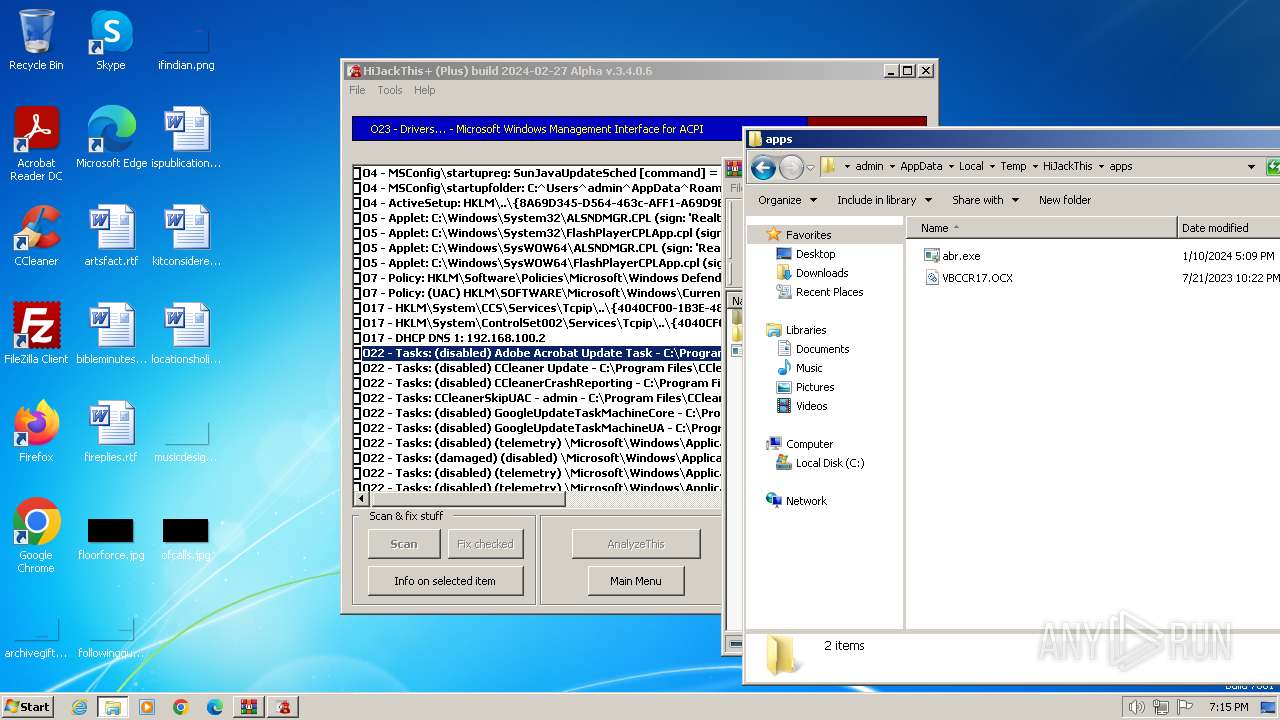Go back in the apps Explorer window

coord(763,167)
